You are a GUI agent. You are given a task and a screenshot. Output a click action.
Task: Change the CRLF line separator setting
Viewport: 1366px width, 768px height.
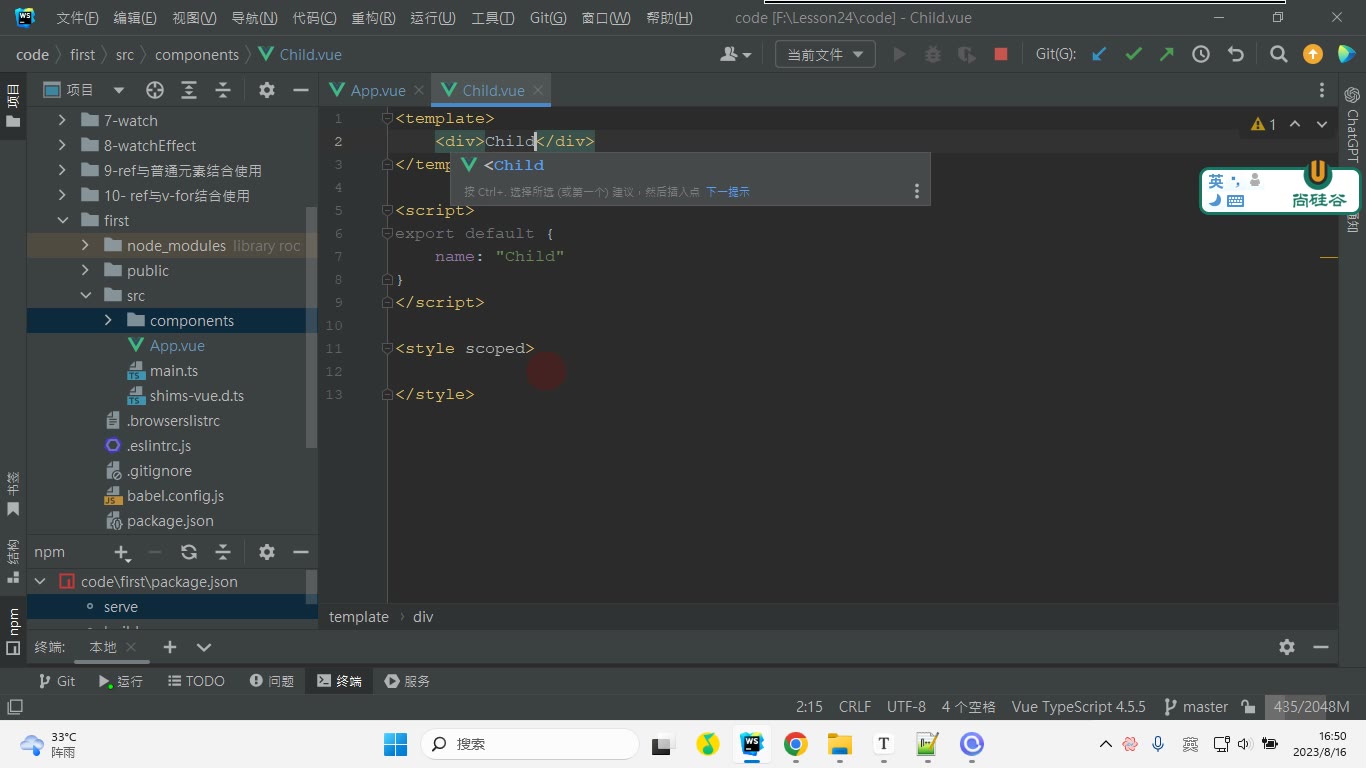point(855,707)
